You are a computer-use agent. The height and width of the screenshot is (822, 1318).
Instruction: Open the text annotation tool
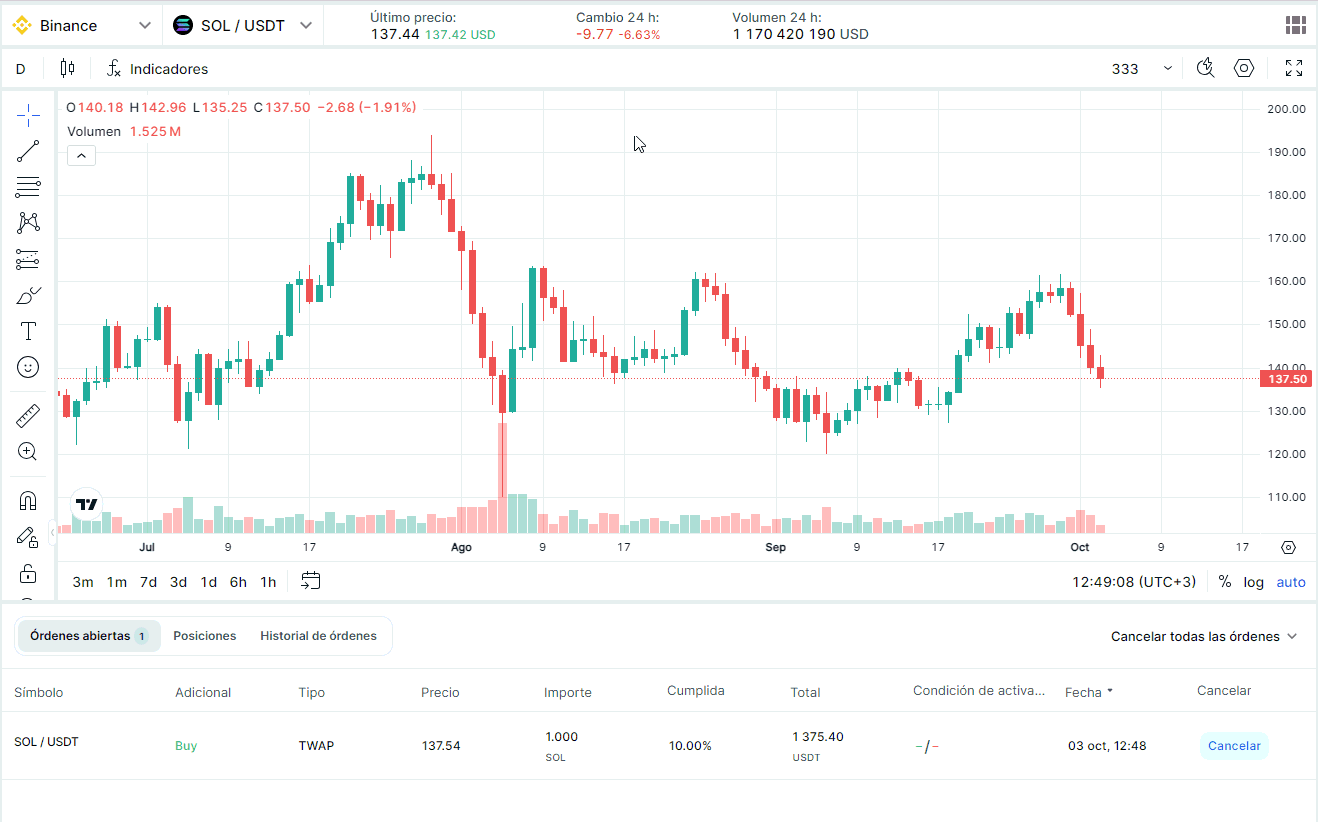[x=28, y=331]
